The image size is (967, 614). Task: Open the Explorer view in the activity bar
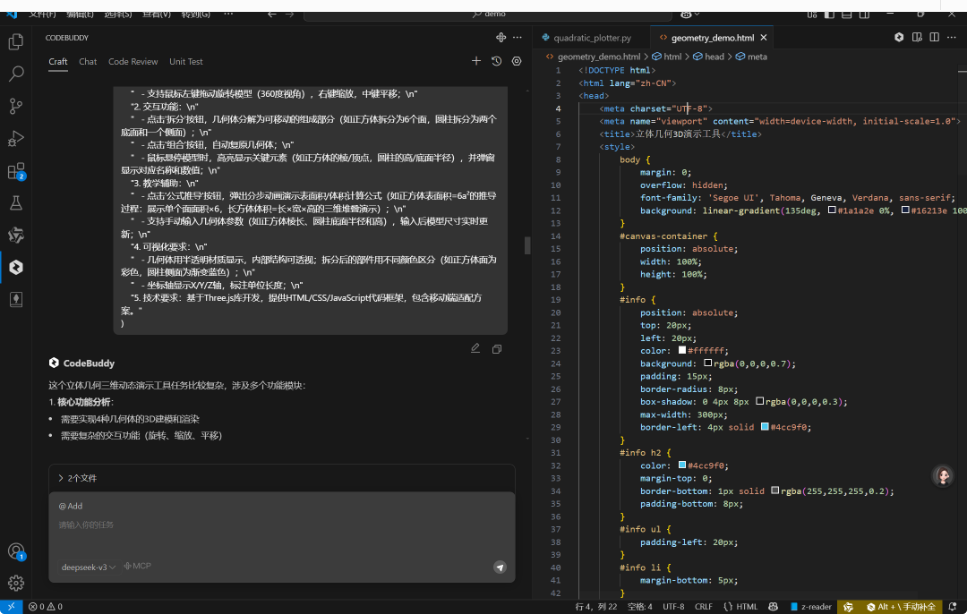16,41
